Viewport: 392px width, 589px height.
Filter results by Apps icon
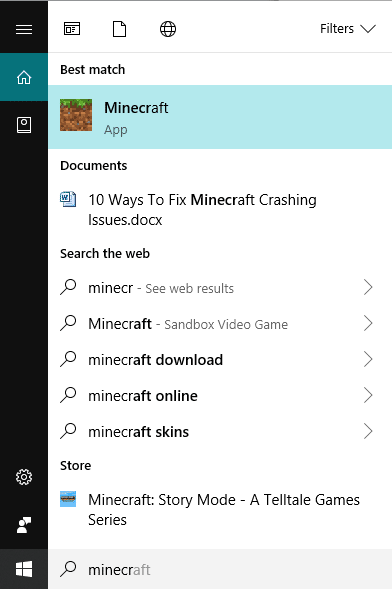(x=72, y=29)
